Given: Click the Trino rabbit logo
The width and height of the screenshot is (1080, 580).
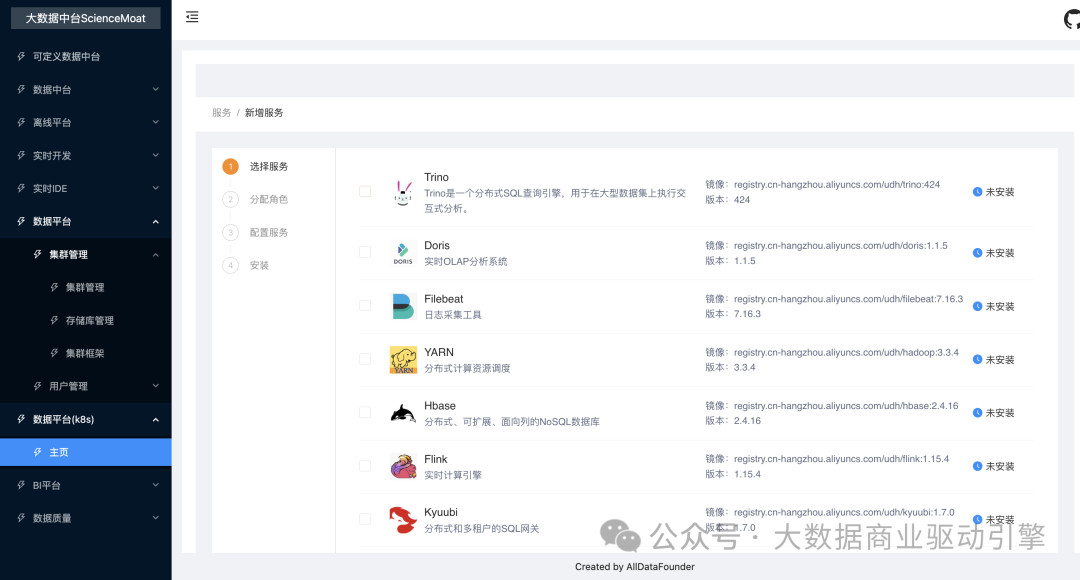Looking at the screenshot, I should click(402, 192).
